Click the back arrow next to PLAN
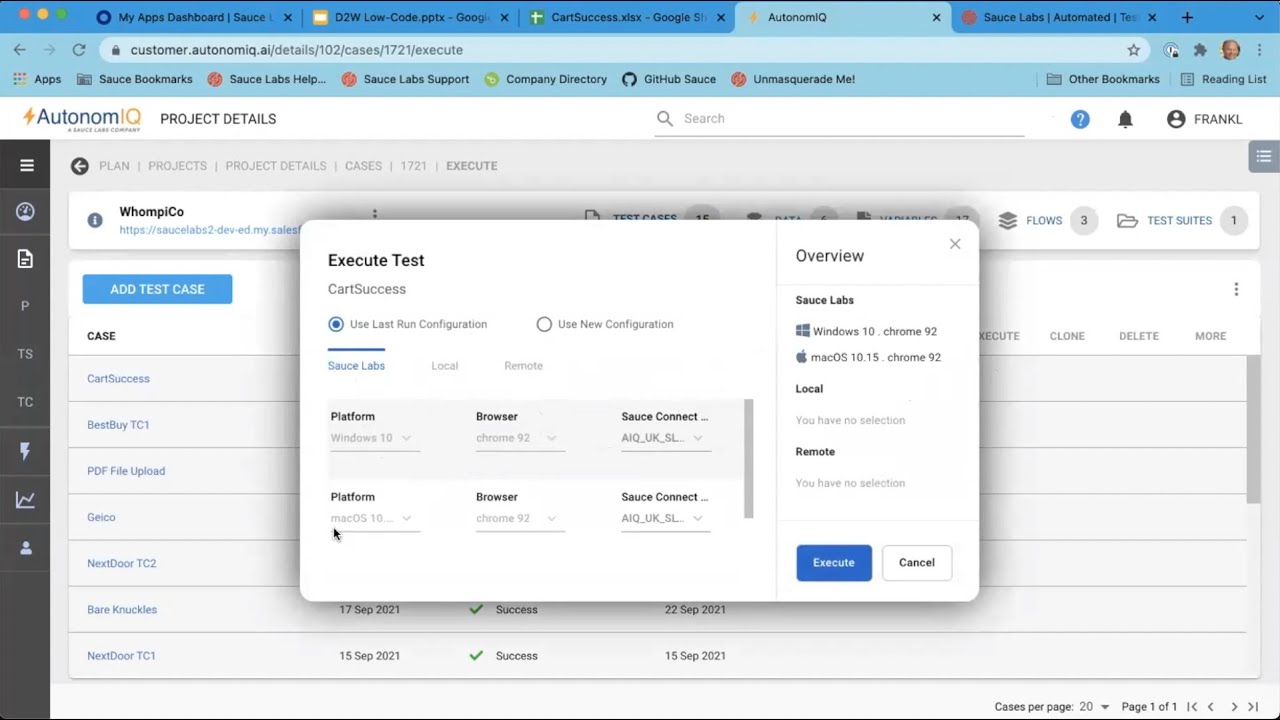 [80, 166]
